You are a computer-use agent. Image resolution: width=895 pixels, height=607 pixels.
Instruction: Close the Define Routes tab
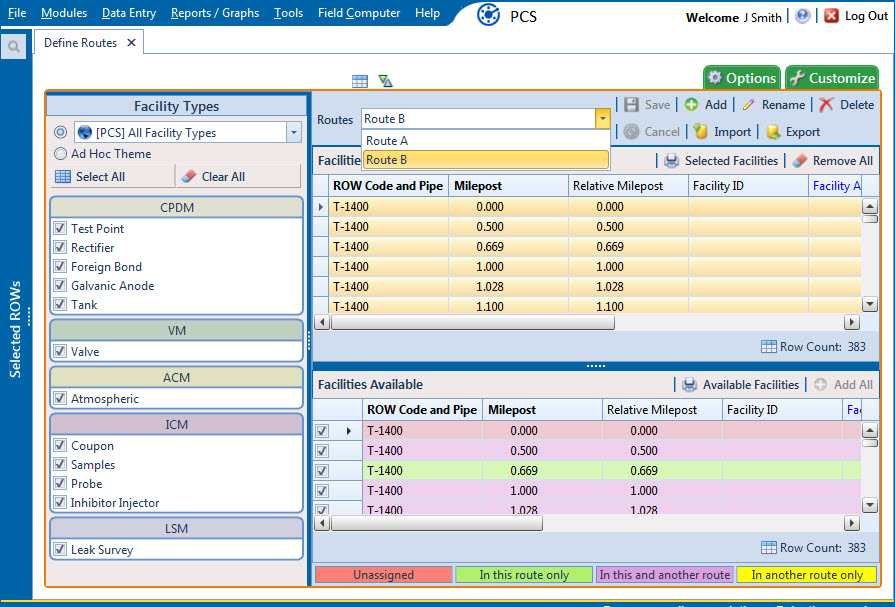click(131, 43)
